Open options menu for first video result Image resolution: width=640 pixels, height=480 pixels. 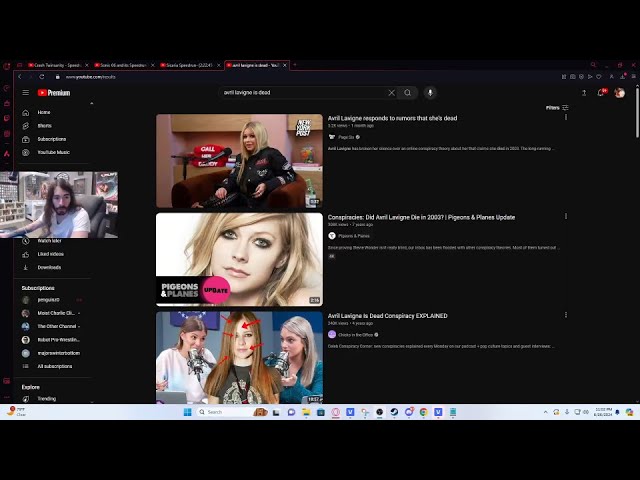click(566, 118)
